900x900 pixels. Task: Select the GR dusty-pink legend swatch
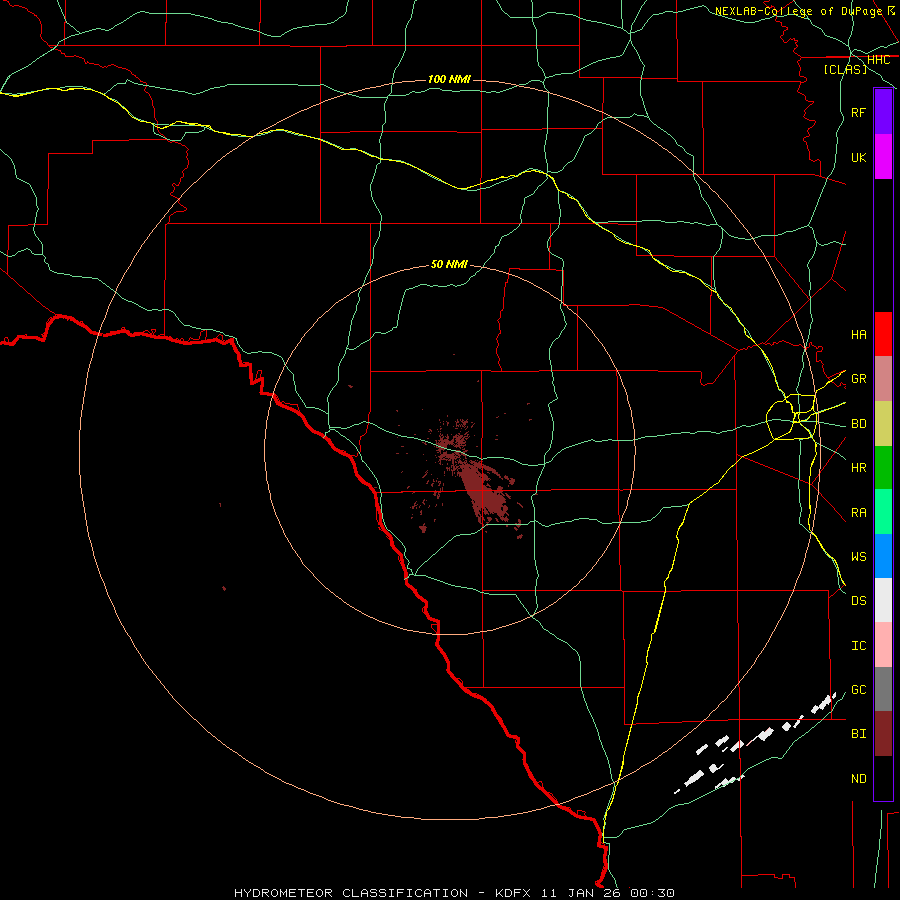(x=883, y=379)
